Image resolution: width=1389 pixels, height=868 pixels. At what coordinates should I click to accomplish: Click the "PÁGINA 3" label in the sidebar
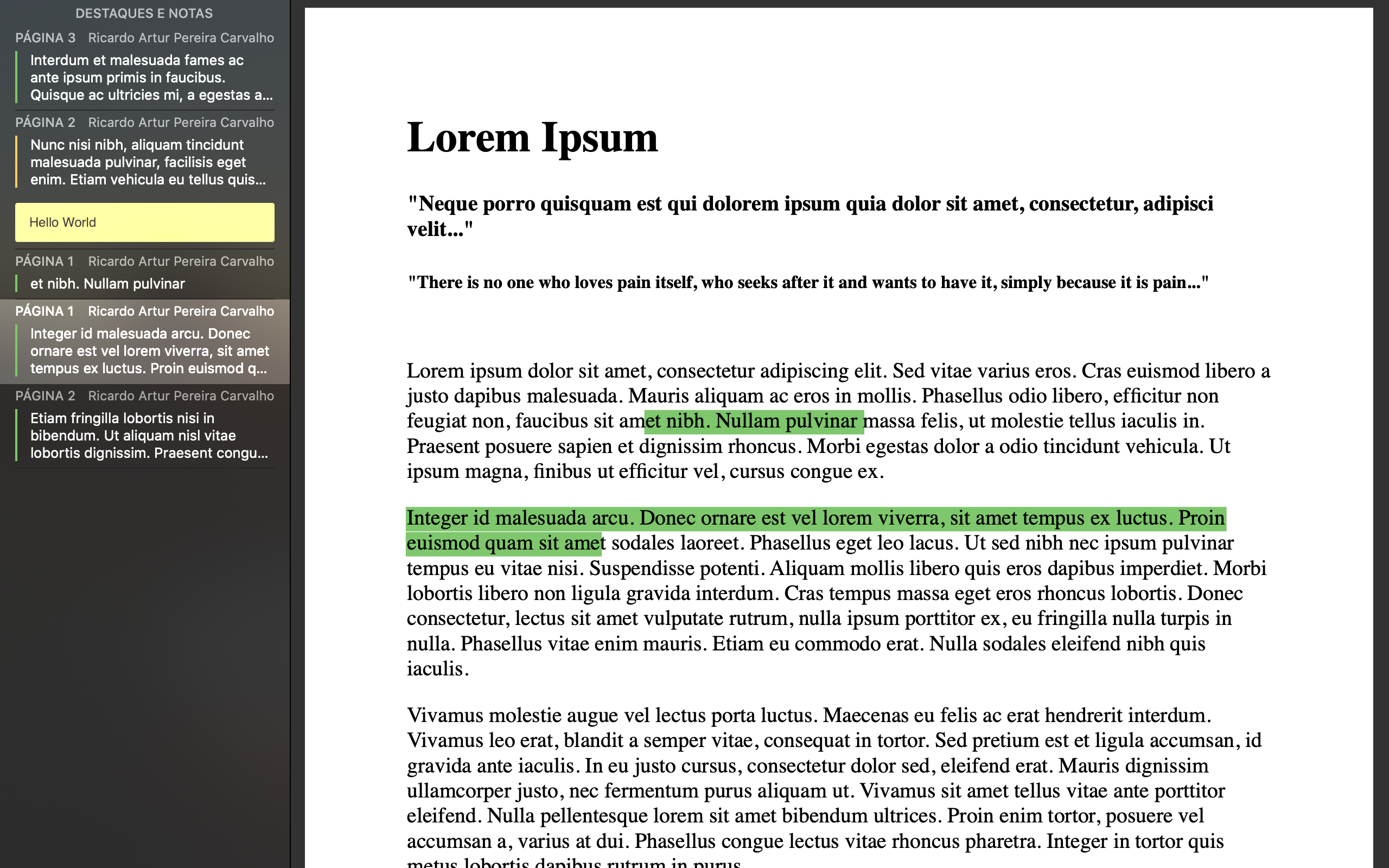tap(46, 38)
